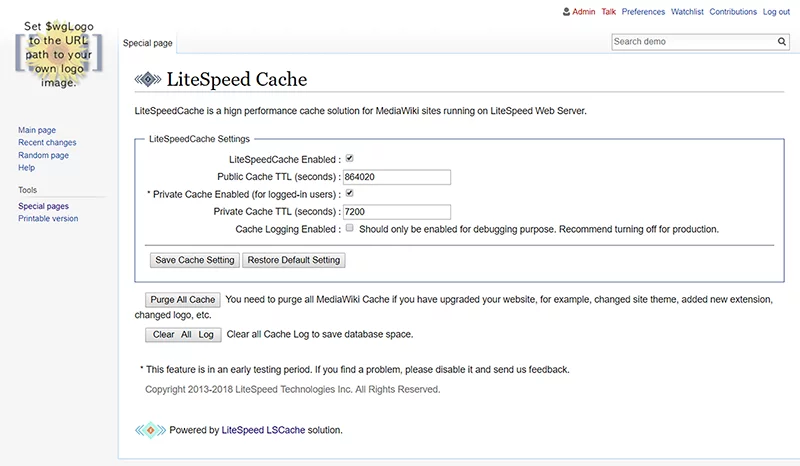
Task: Click the Public Cache TTL label
Action: click(x=279, y=177)
